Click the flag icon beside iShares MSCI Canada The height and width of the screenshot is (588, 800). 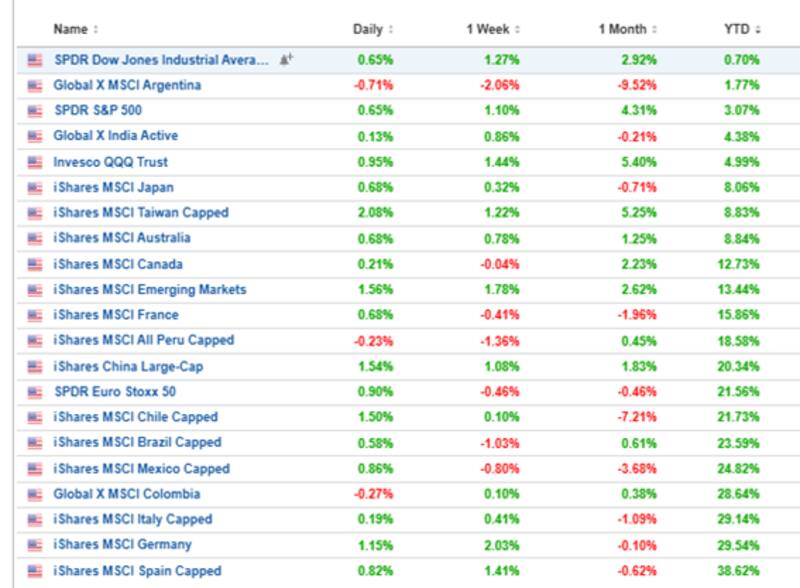pyautogui.click(x=35, y=265)
